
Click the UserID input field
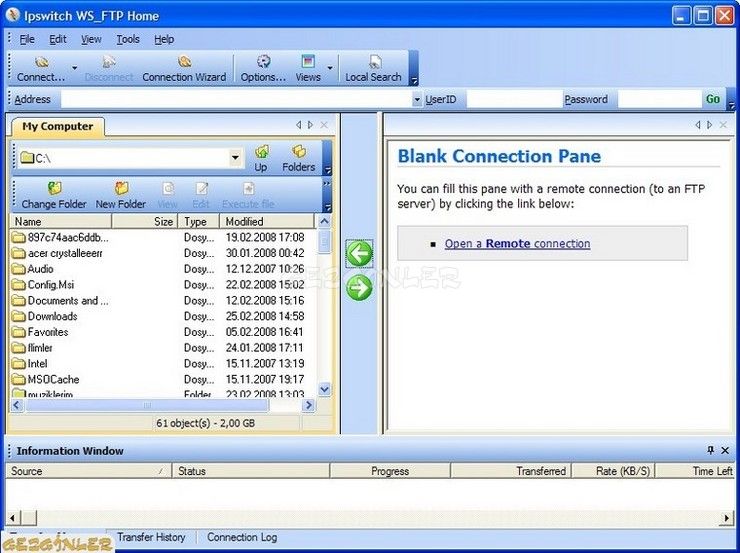click(x=514, y=99)
